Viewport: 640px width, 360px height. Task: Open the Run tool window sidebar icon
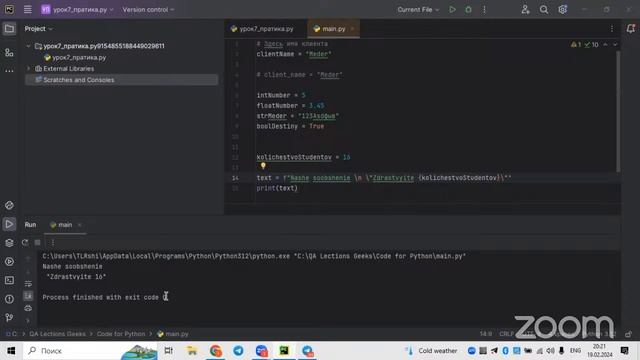[9, 224]
